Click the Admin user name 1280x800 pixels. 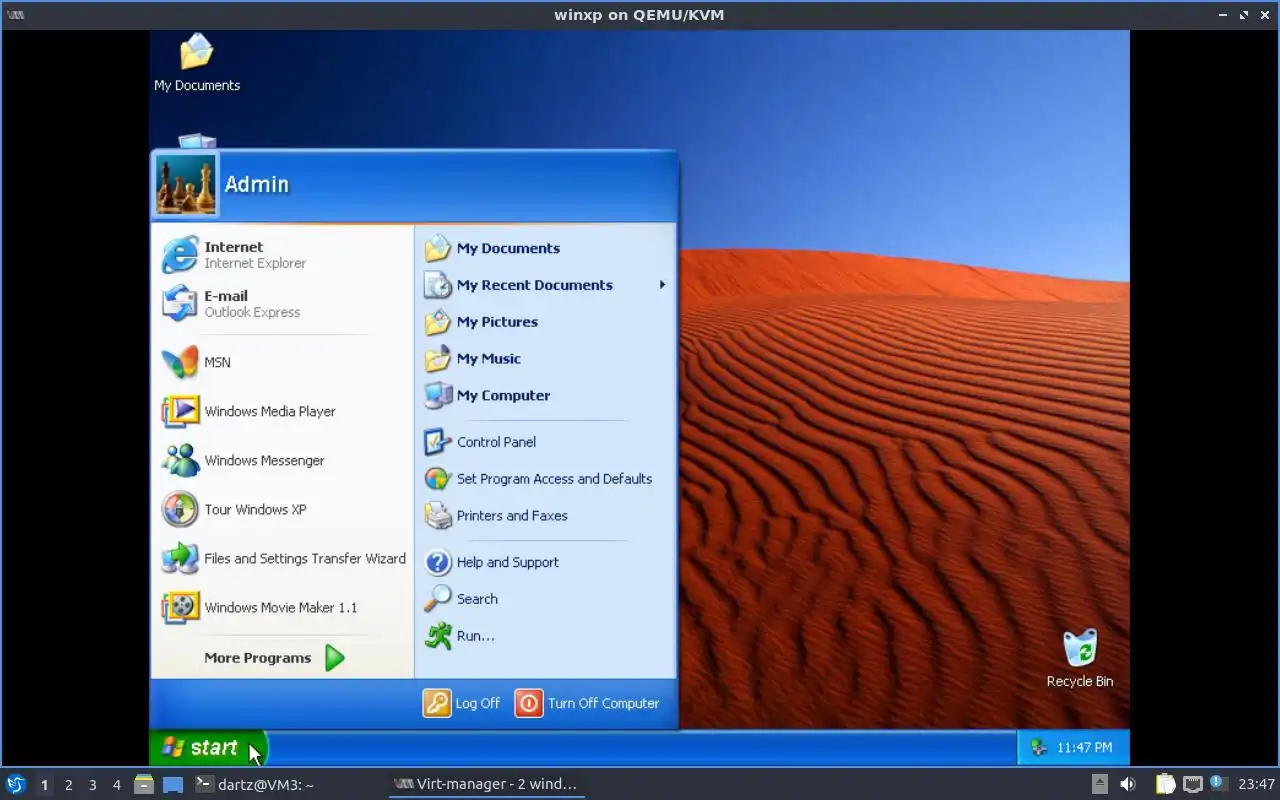257,184
